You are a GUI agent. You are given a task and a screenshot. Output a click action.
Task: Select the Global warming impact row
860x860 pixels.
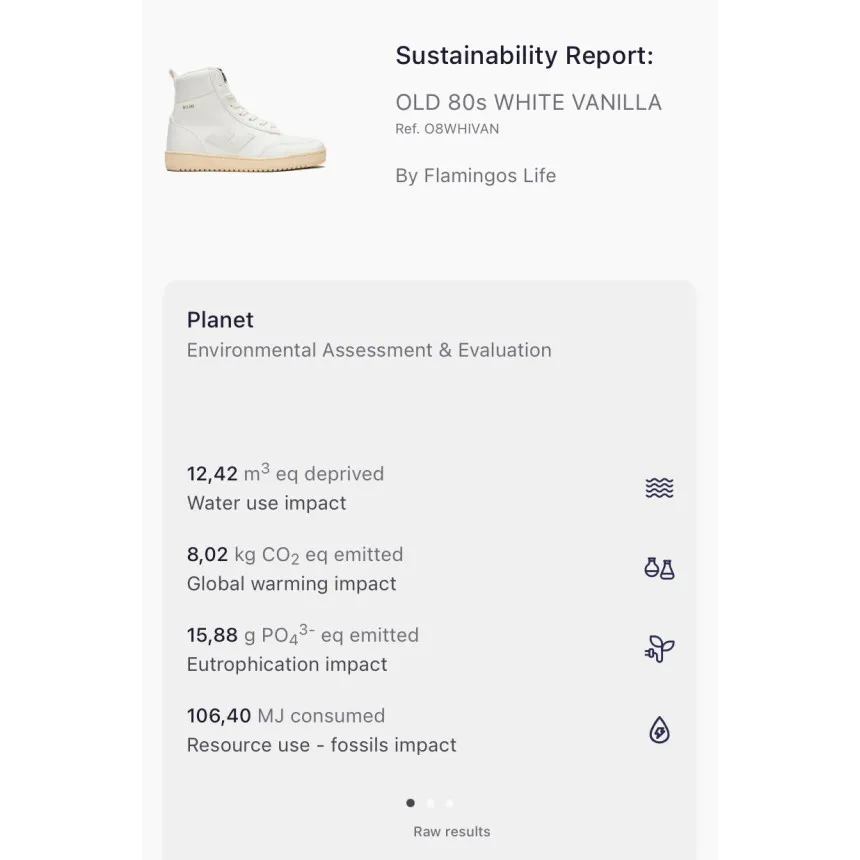[430, 569]
